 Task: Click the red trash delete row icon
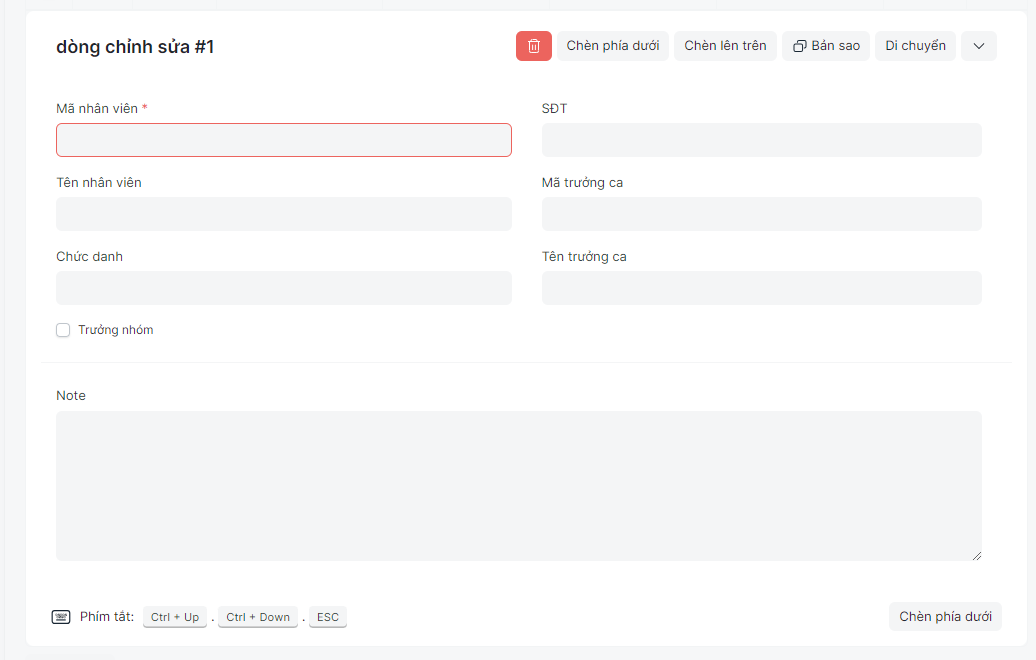[x=533, y=46]
